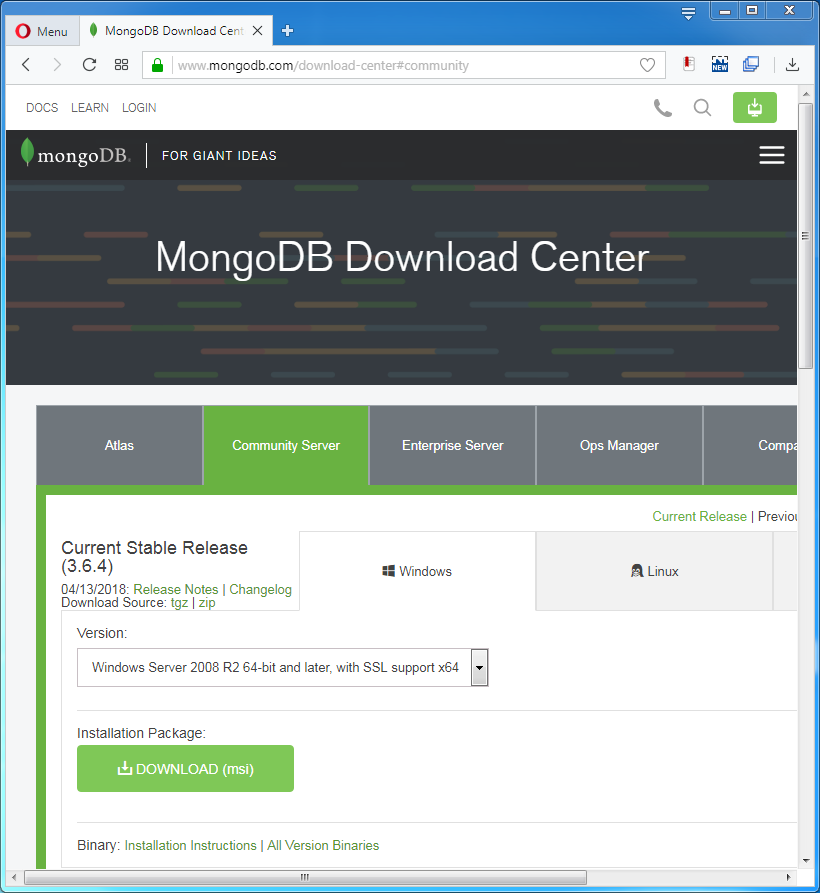Click the Current Release link
This screenshot has height=893, width=820.
[x=699, y=517]
